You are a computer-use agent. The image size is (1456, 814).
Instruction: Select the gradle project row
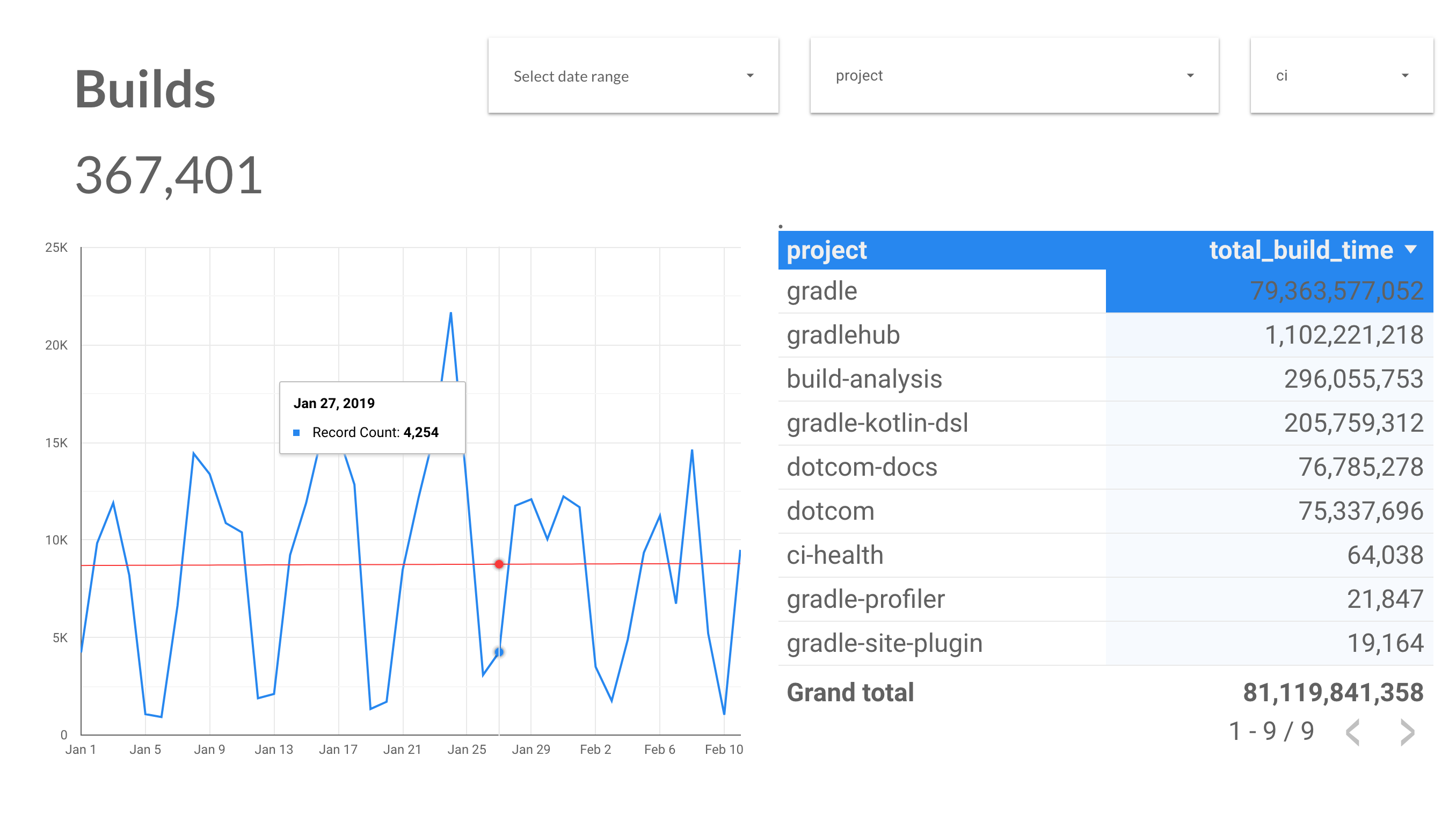pyautogui.click(x=1105, y=291)
